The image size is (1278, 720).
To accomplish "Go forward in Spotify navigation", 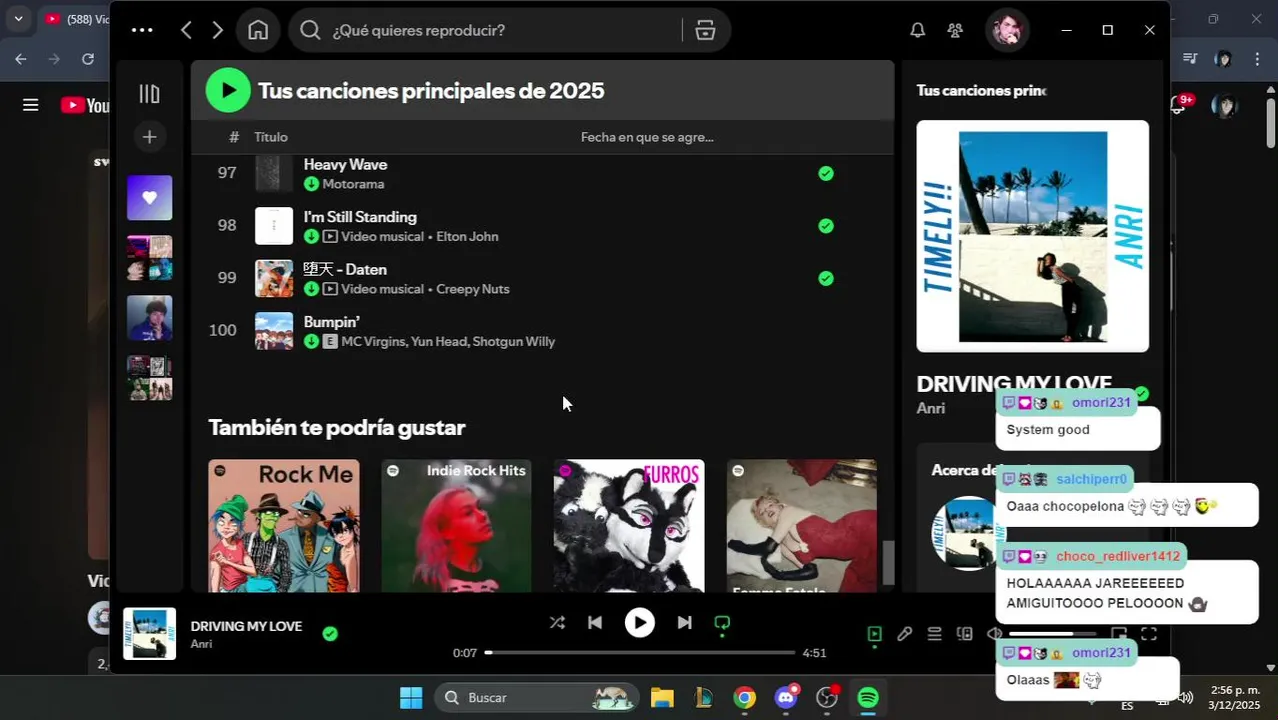I will tap(217, 30).
